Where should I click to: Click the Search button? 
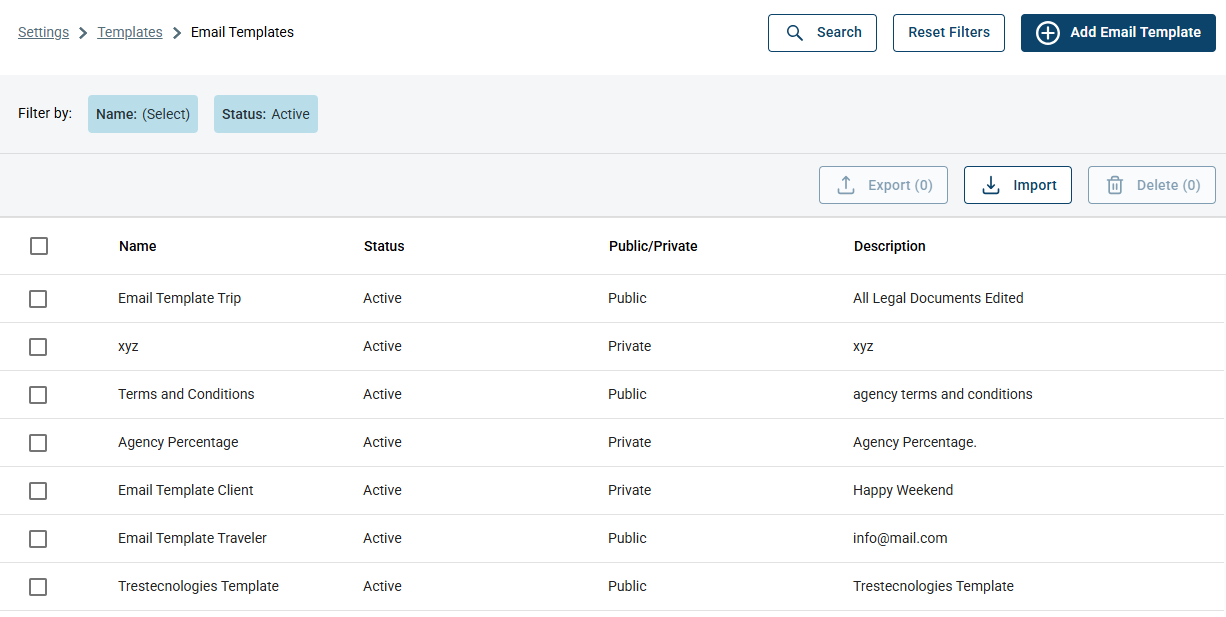pyautogui.click(x=822, y=33)
